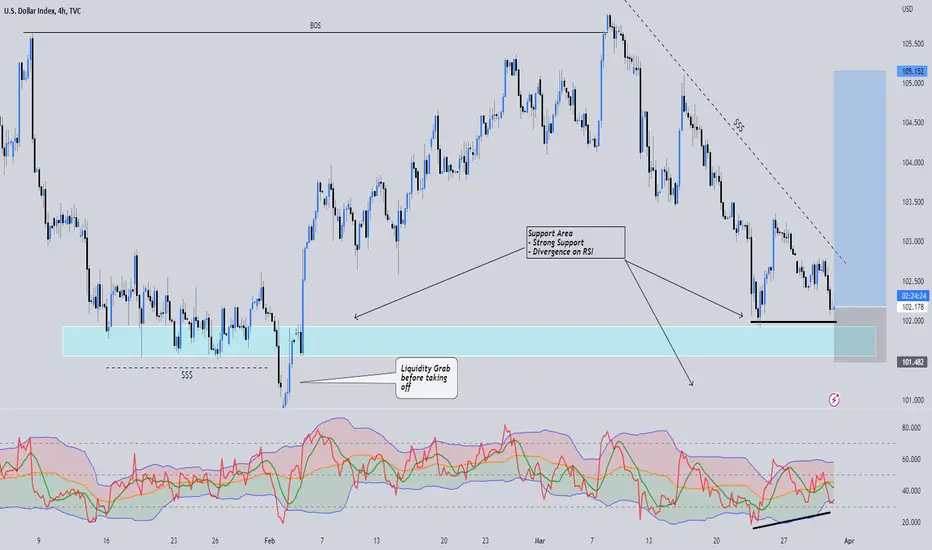Viewport: 932px width, 550px height.
Task: Select the black RSI divergence trendline
Action: (x=791, y=520)
